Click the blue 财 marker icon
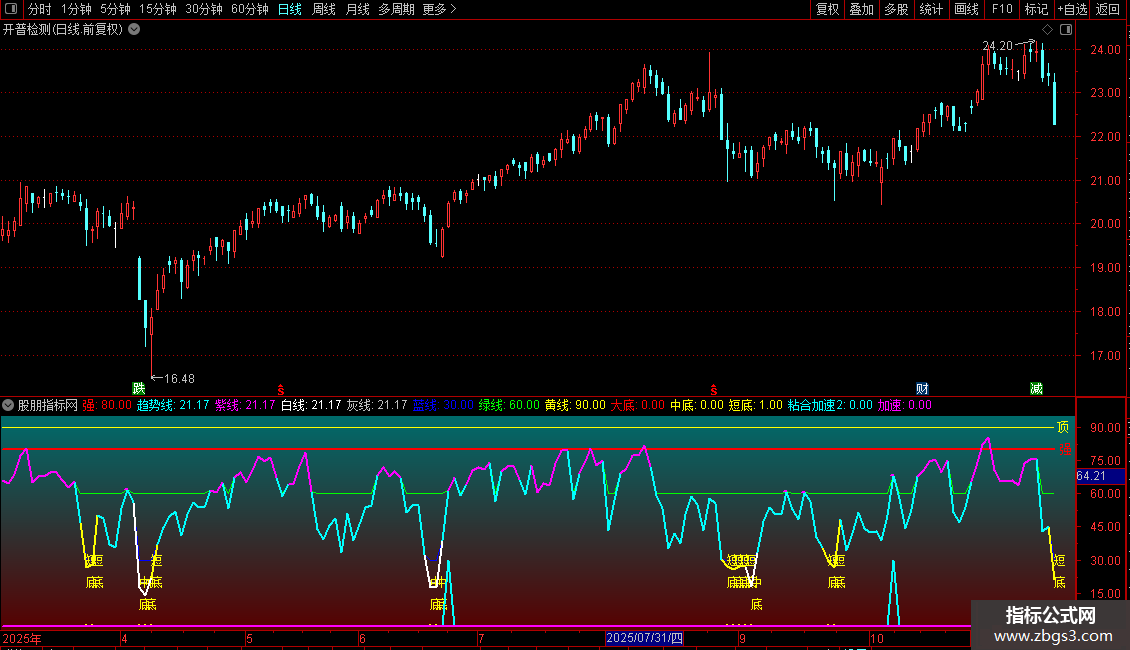This screenshot has width=1130, height=650. coord(922,388)
